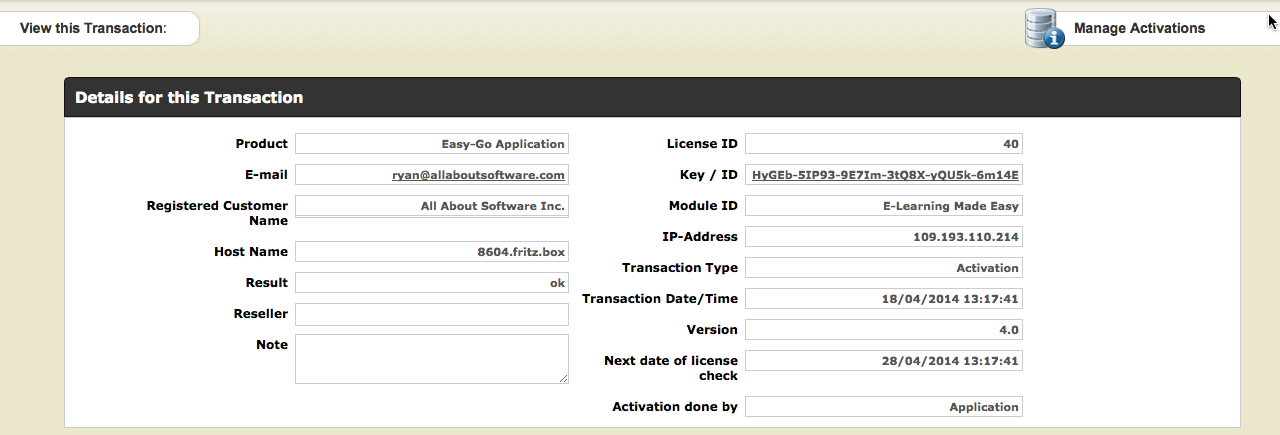
Task: Click the Note textarea resize handle
Action: click(x=564, y=379)
